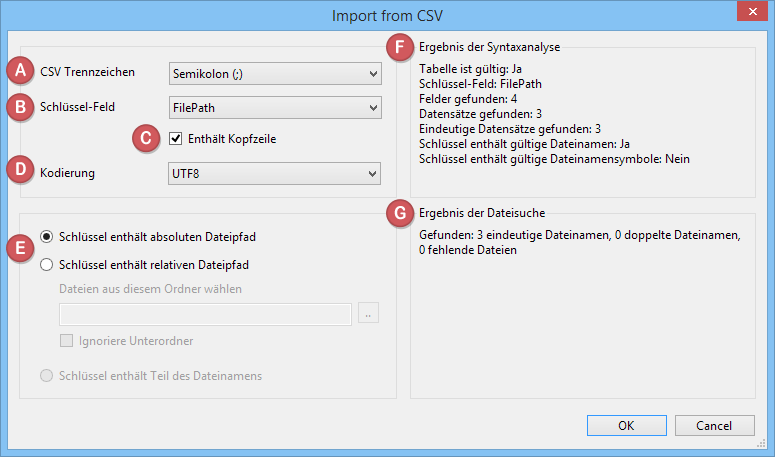Select Schlüssel enthält relativen Dateipfad option
The height and width of the screenshot is (457, 775).
pos(47,265)
